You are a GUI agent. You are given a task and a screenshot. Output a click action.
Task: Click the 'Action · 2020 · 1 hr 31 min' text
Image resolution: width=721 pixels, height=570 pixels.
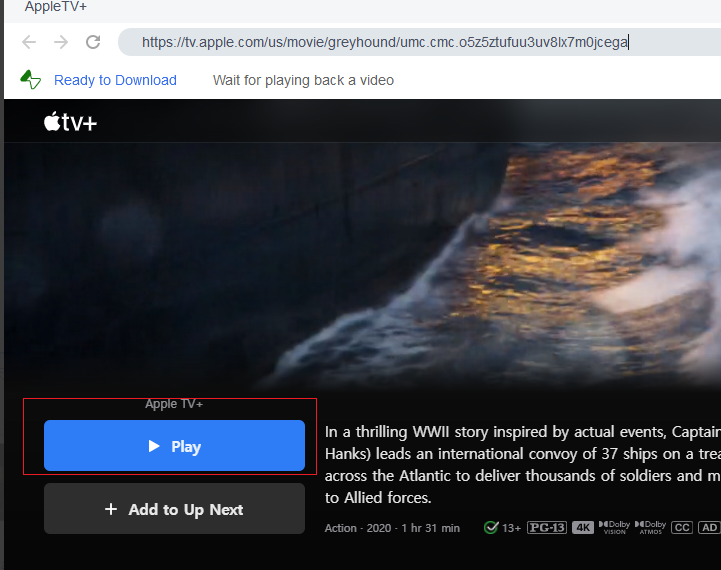[392, 528]
